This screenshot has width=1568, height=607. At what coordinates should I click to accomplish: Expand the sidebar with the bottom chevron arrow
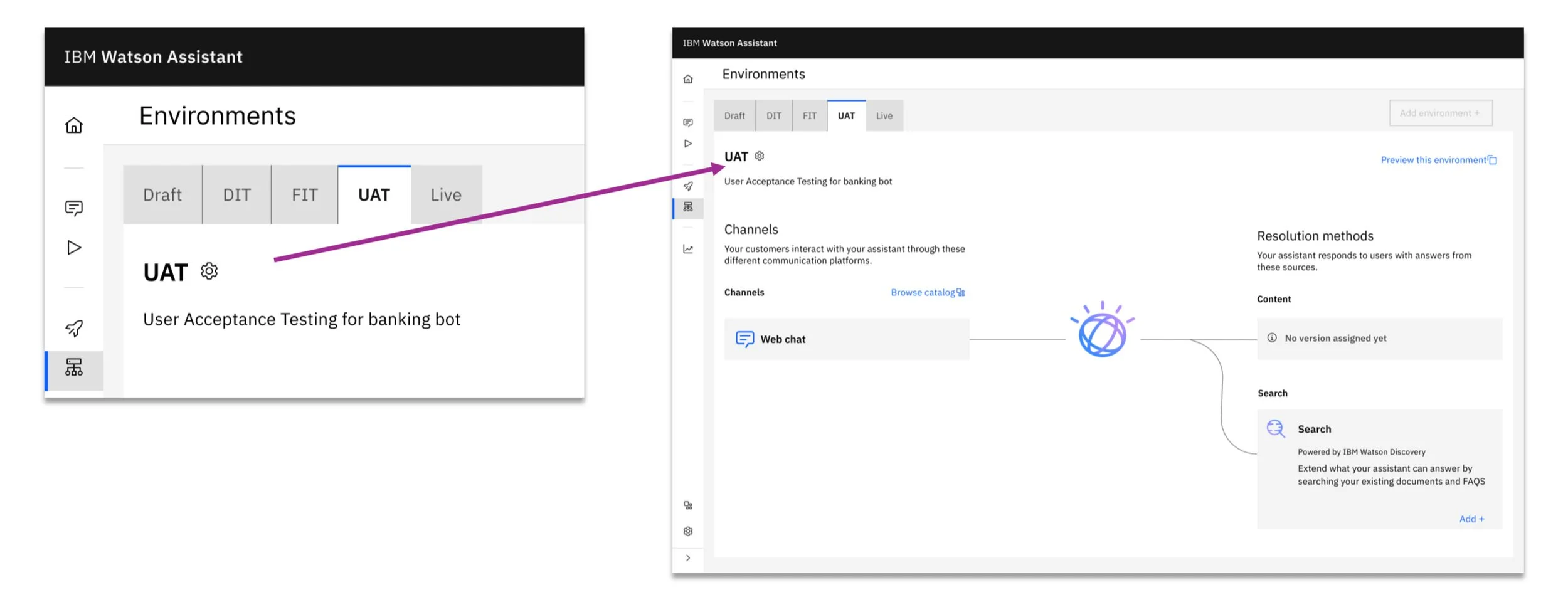coord(688,557)
